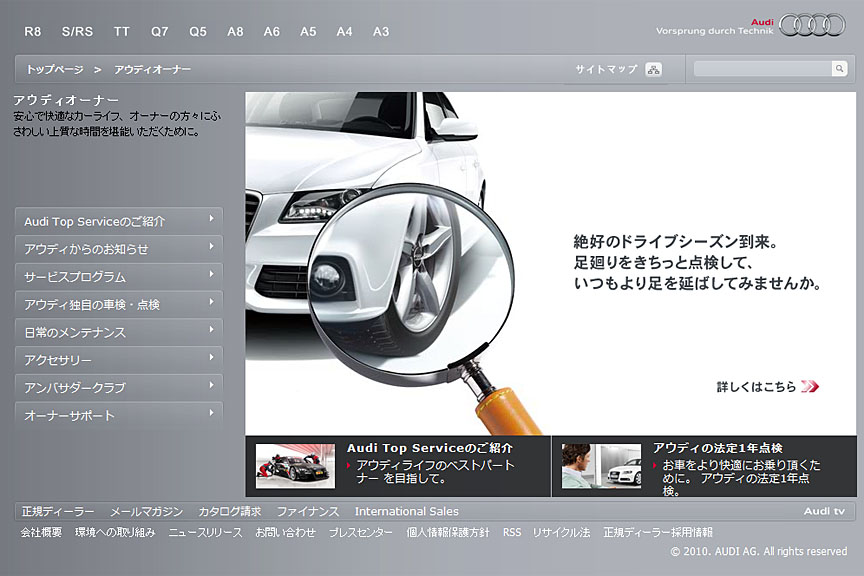Click アウディオーナー breadcrumb link

153,69
